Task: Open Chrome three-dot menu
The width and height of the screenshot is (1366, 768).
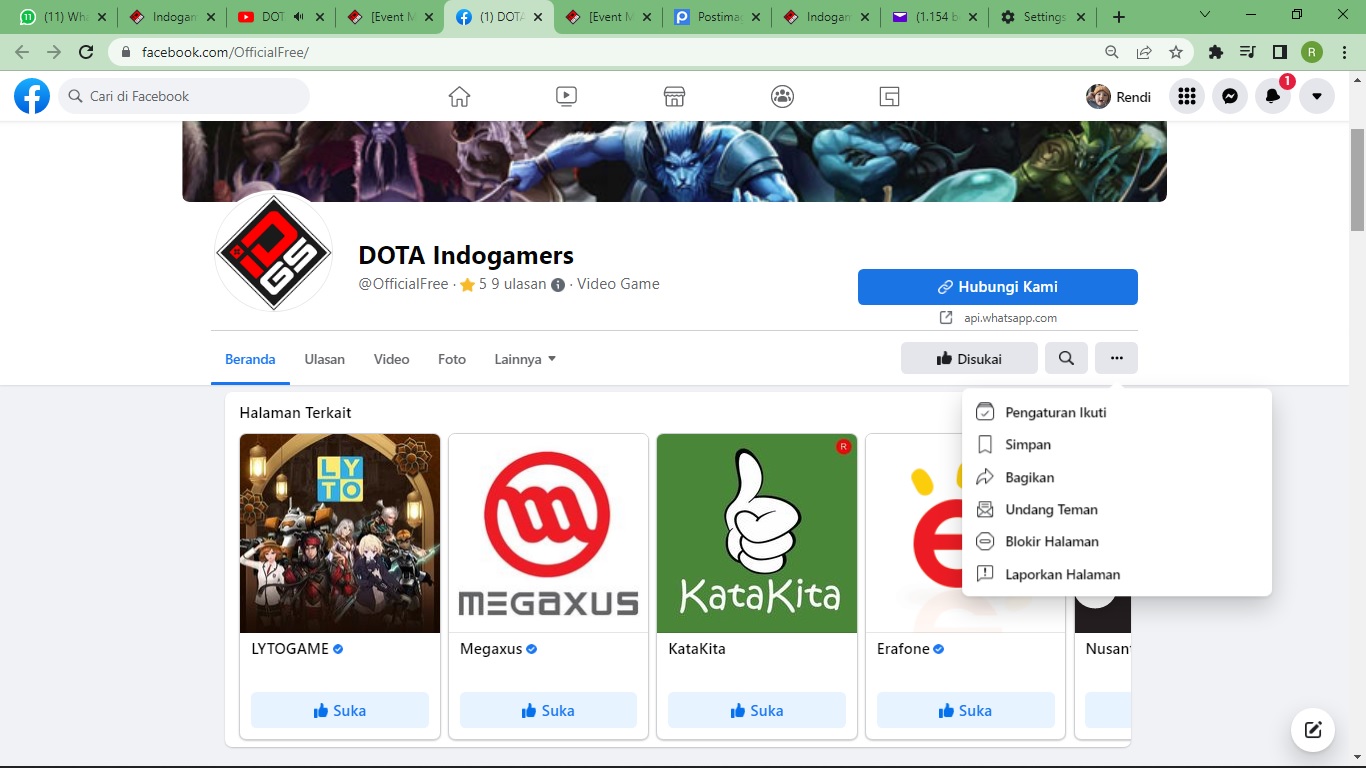Action: coord(1344,52)
